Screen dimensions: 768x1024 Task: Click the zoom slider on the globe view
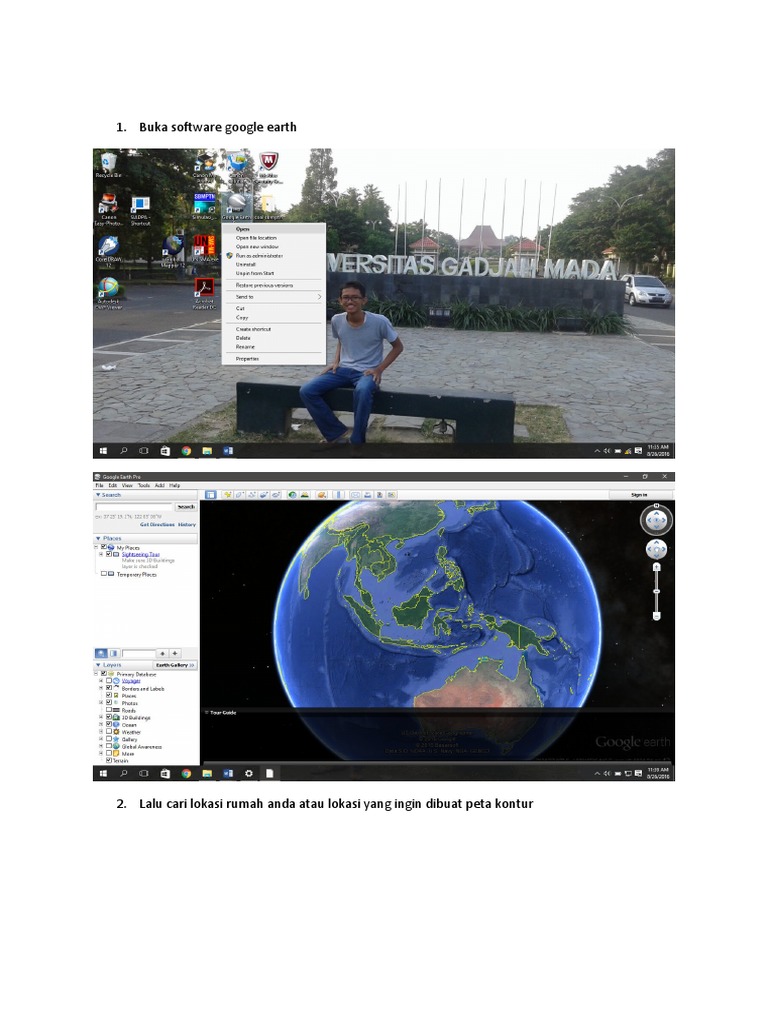click(656, 592)
